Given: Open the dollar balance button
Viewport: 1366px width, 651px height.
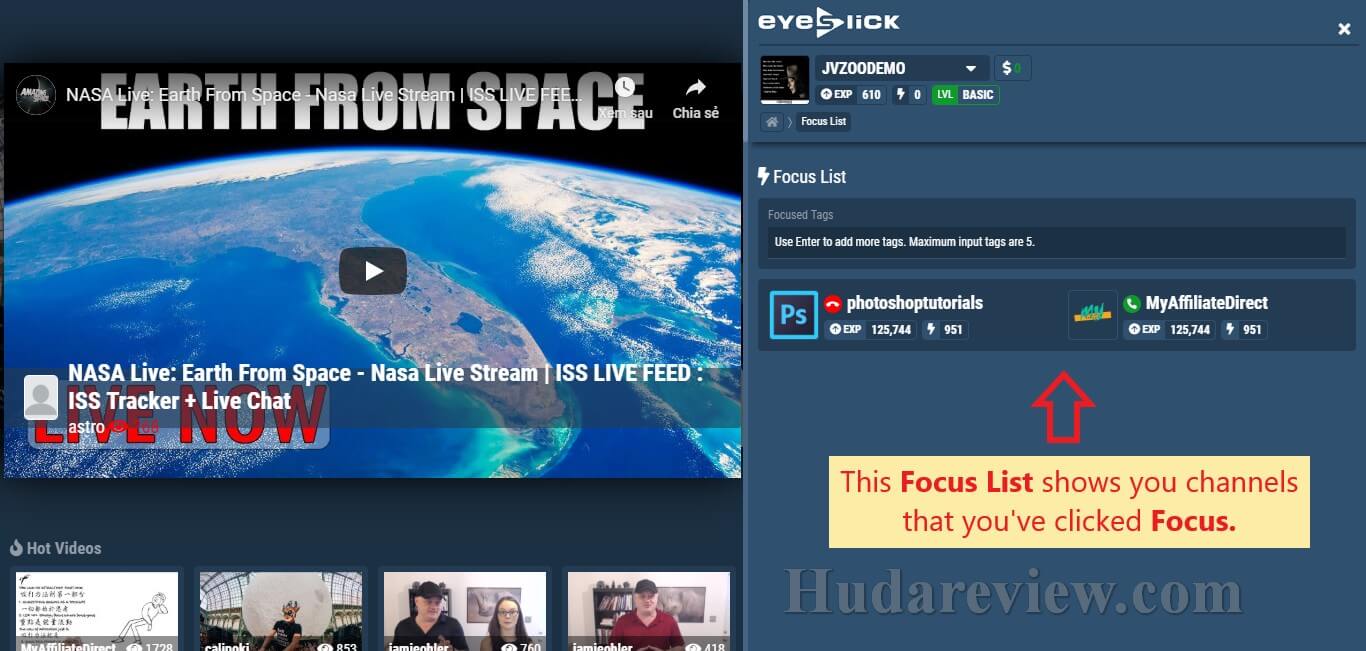Looking at the screenshot, I should [x=1013, y=68].
